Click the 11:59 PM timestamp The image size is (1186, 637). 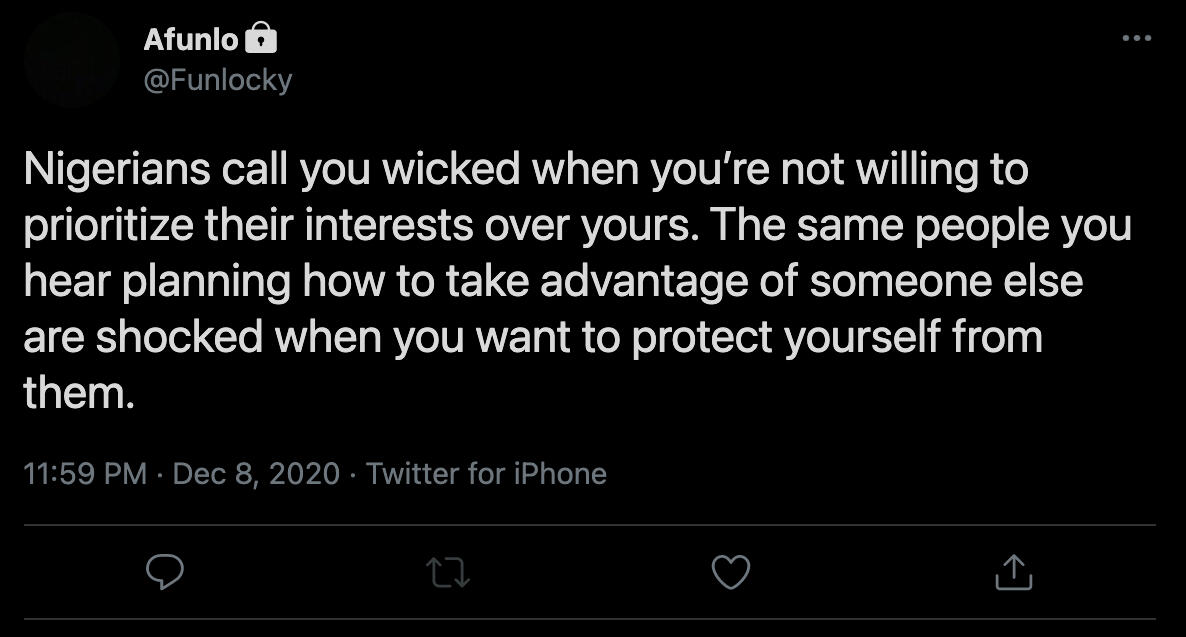[85, 473]
